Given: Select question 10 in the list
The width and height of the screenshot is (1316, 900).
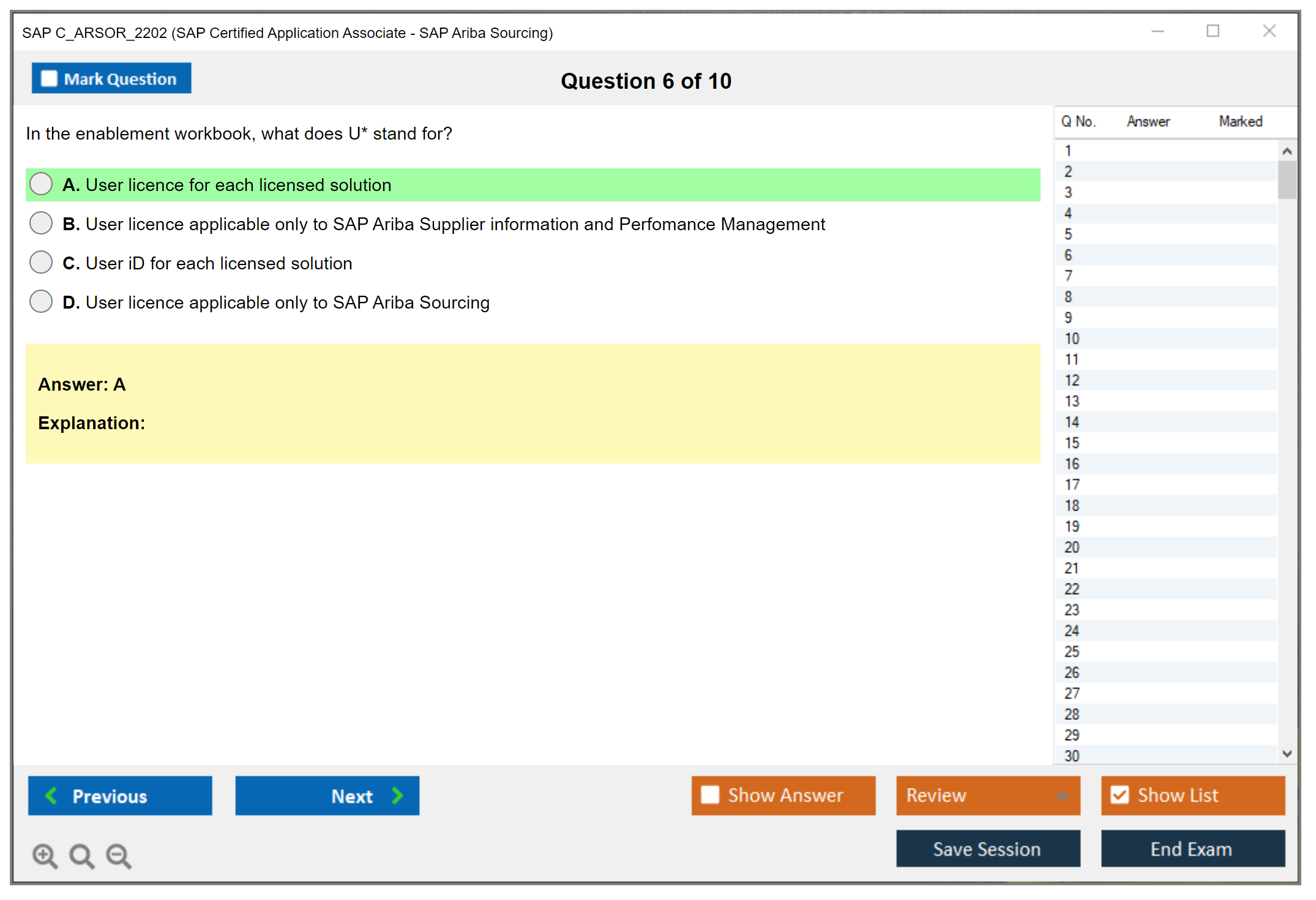Looking at the screenshot, I should pyautogui.click(x=1072, y=339).
